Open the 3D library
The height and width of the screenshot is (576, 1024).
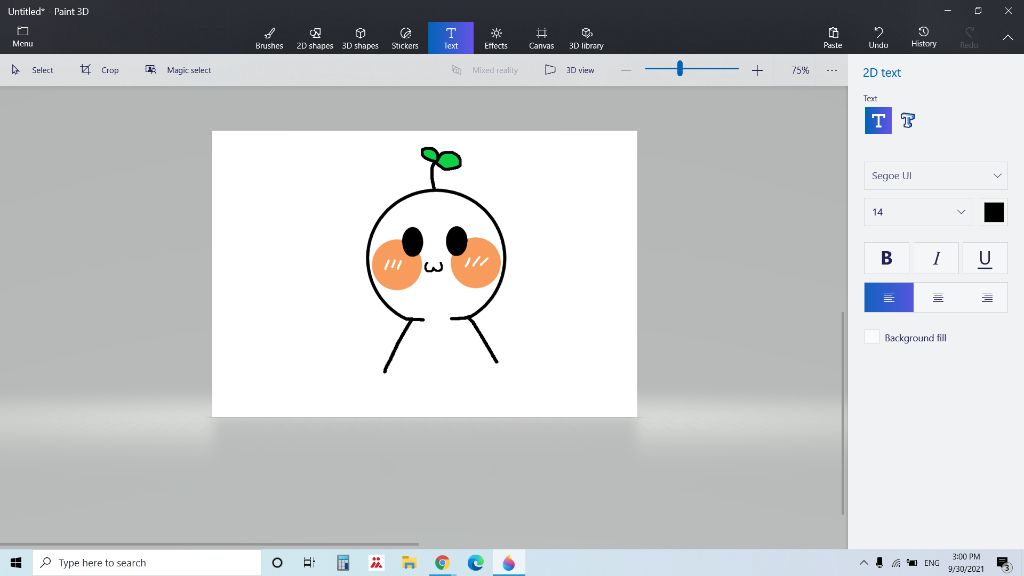(586, 38)
